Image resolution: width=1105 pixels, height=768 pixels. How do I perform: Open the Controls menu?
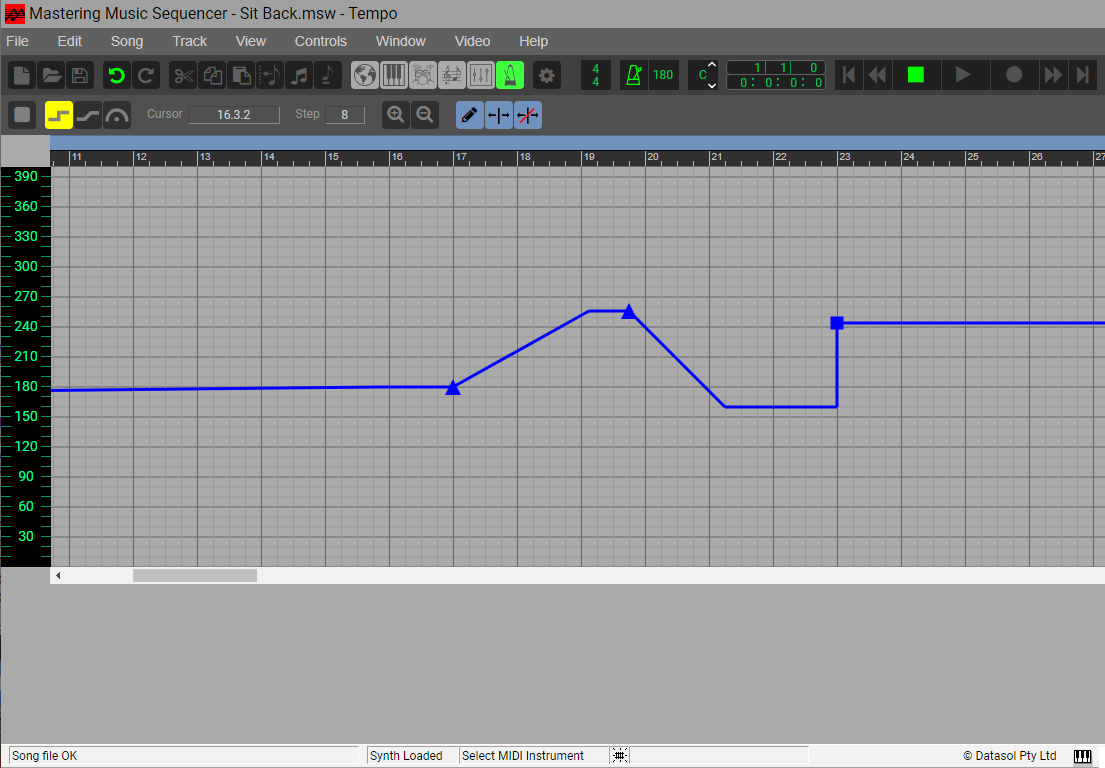320,41
